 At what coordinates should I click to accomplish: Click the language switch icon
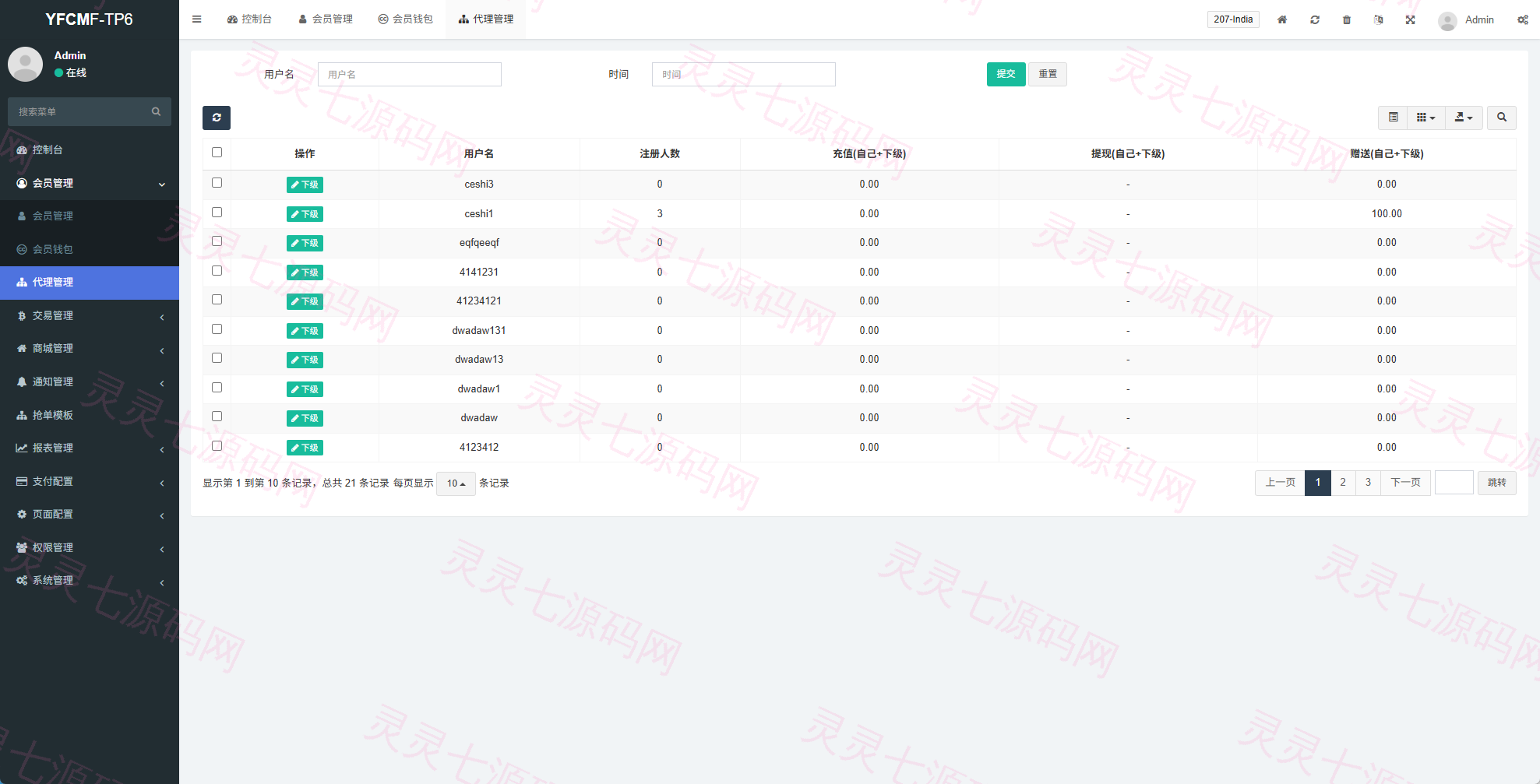click(1379, 19)
